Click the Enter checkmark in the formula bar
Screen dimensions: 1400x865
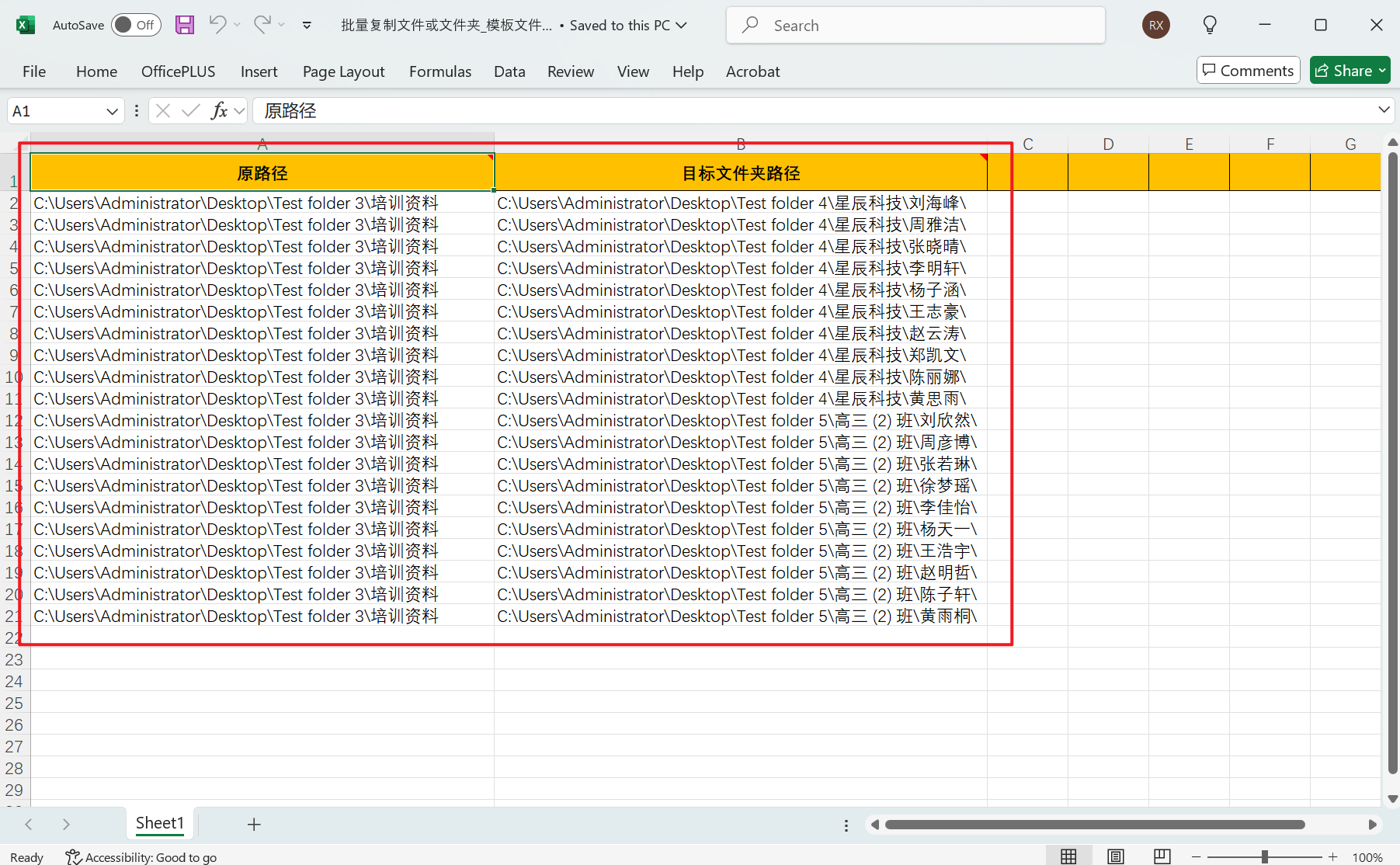191,110
